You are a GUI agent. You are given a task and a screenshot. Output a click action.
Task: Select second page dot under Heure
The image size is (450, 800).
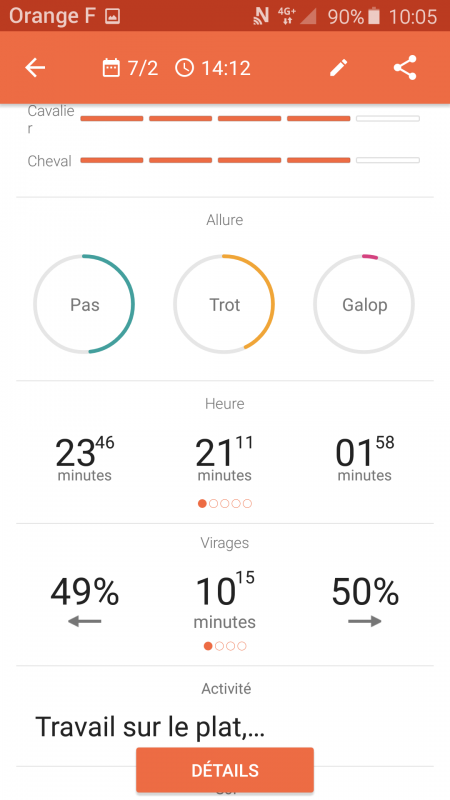click(213, 504)
